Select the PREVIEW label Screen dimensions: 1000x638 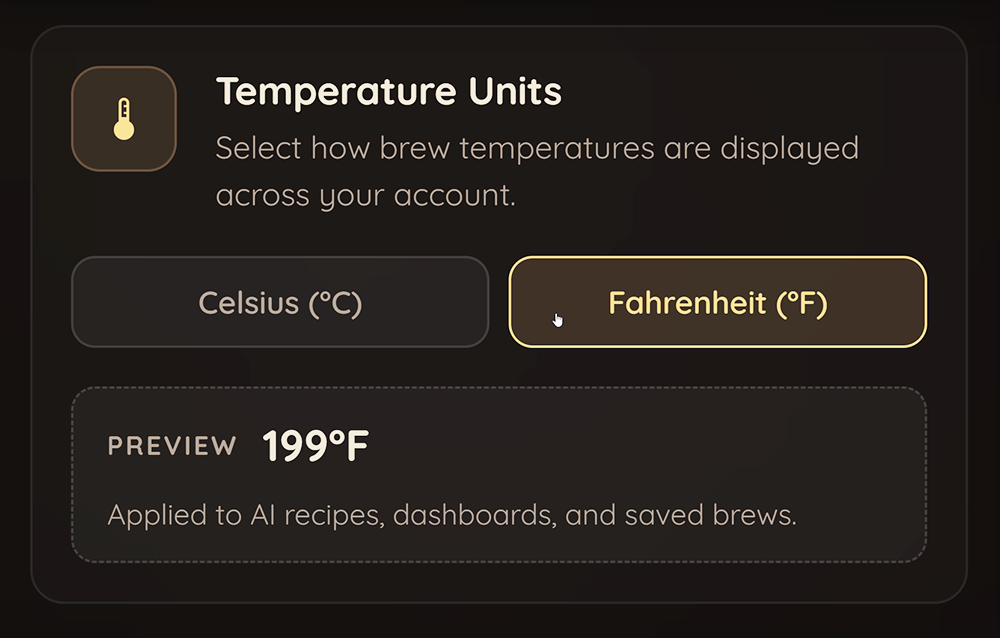[171, 447]
